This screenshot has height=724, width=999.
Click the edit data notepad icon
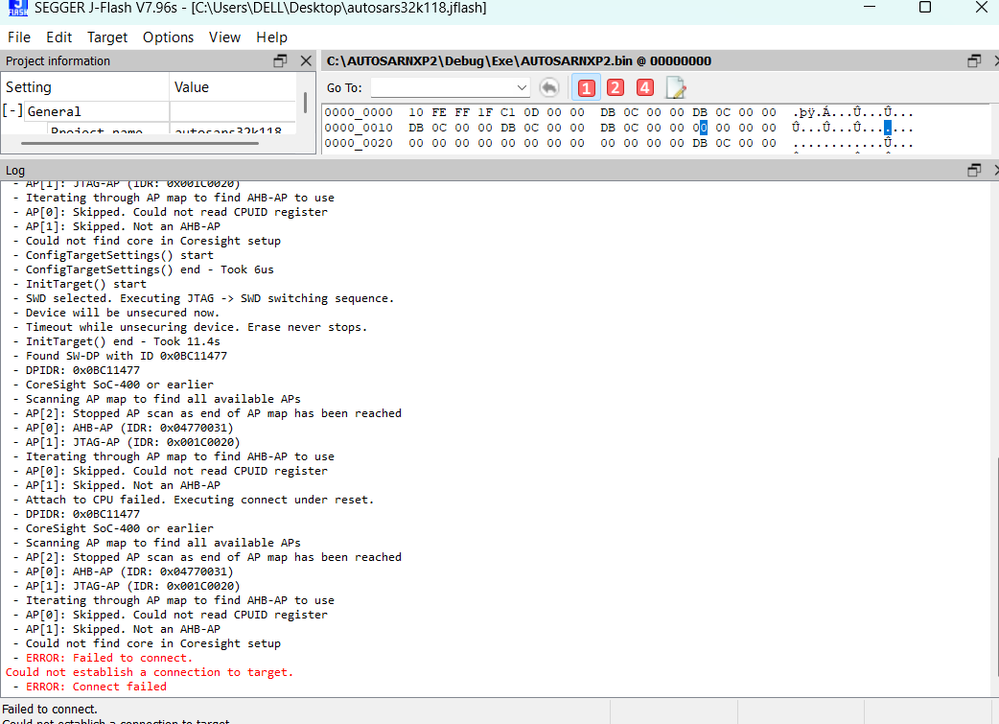point(675,87)
